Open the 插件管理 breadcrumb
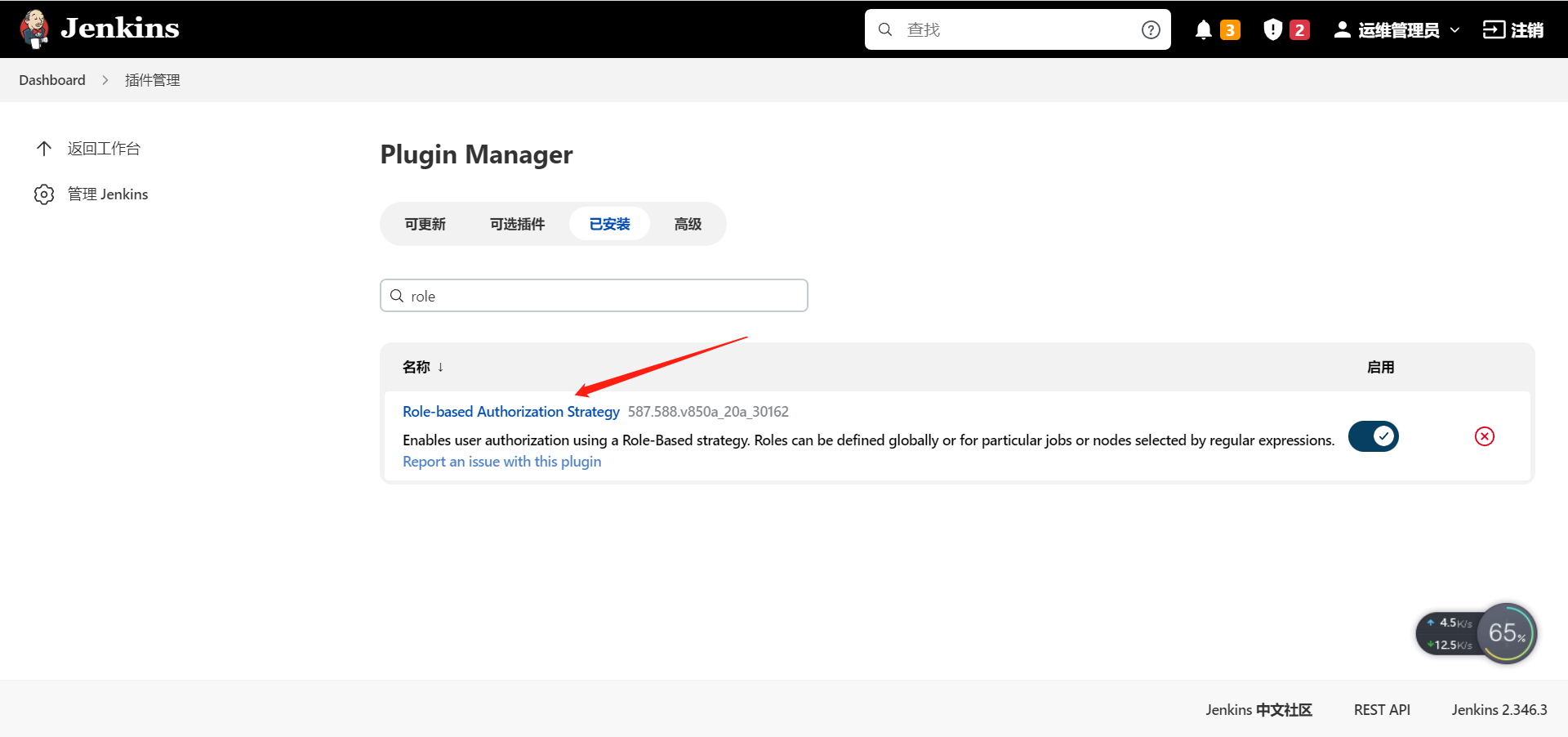This screenshot has height=737, width=1568. click(x=153, y=80)
